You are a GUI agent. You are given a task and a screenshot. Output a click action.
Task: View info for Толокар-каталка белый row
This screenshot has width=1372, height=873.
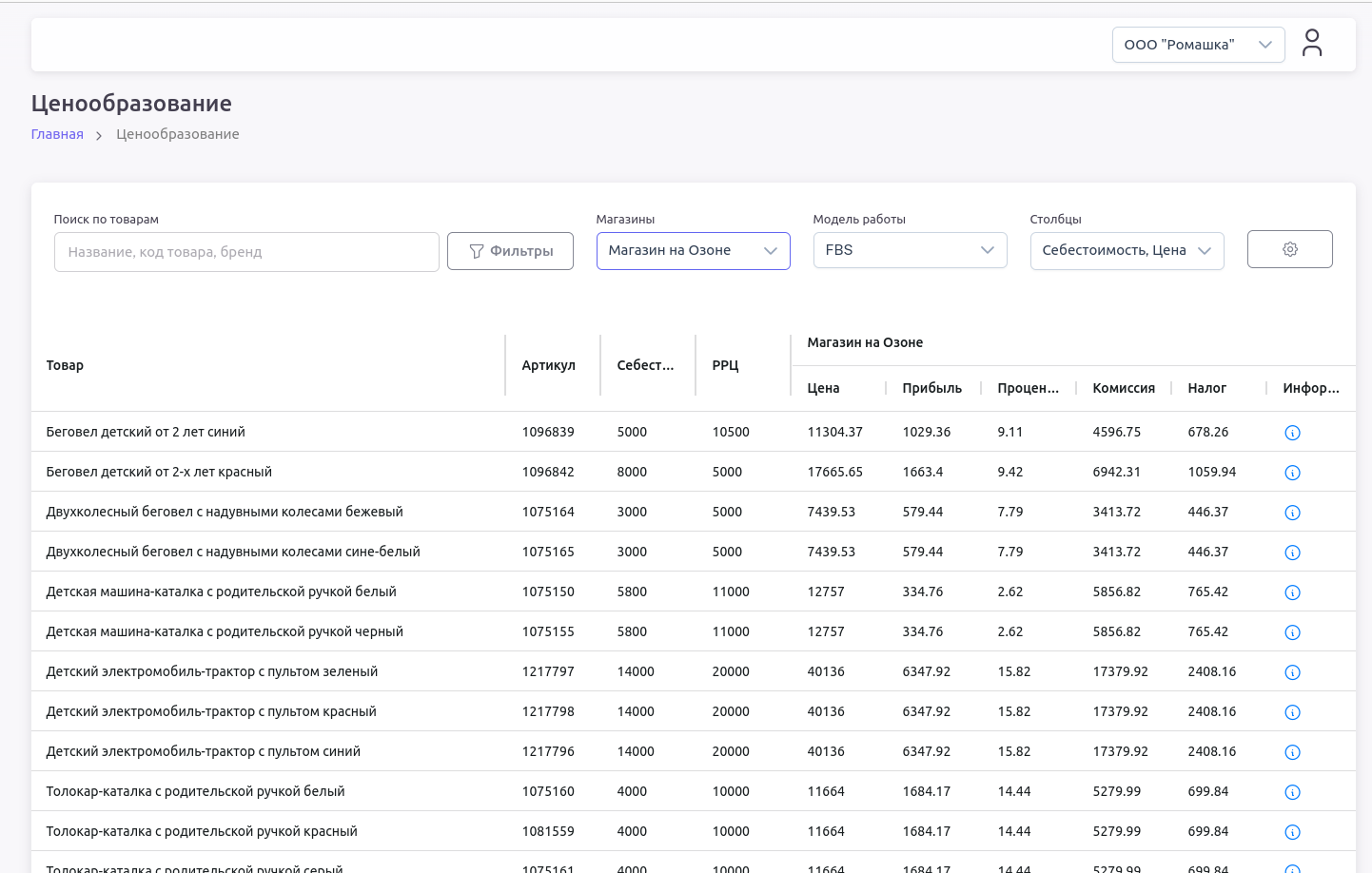tap(1292, 792)
